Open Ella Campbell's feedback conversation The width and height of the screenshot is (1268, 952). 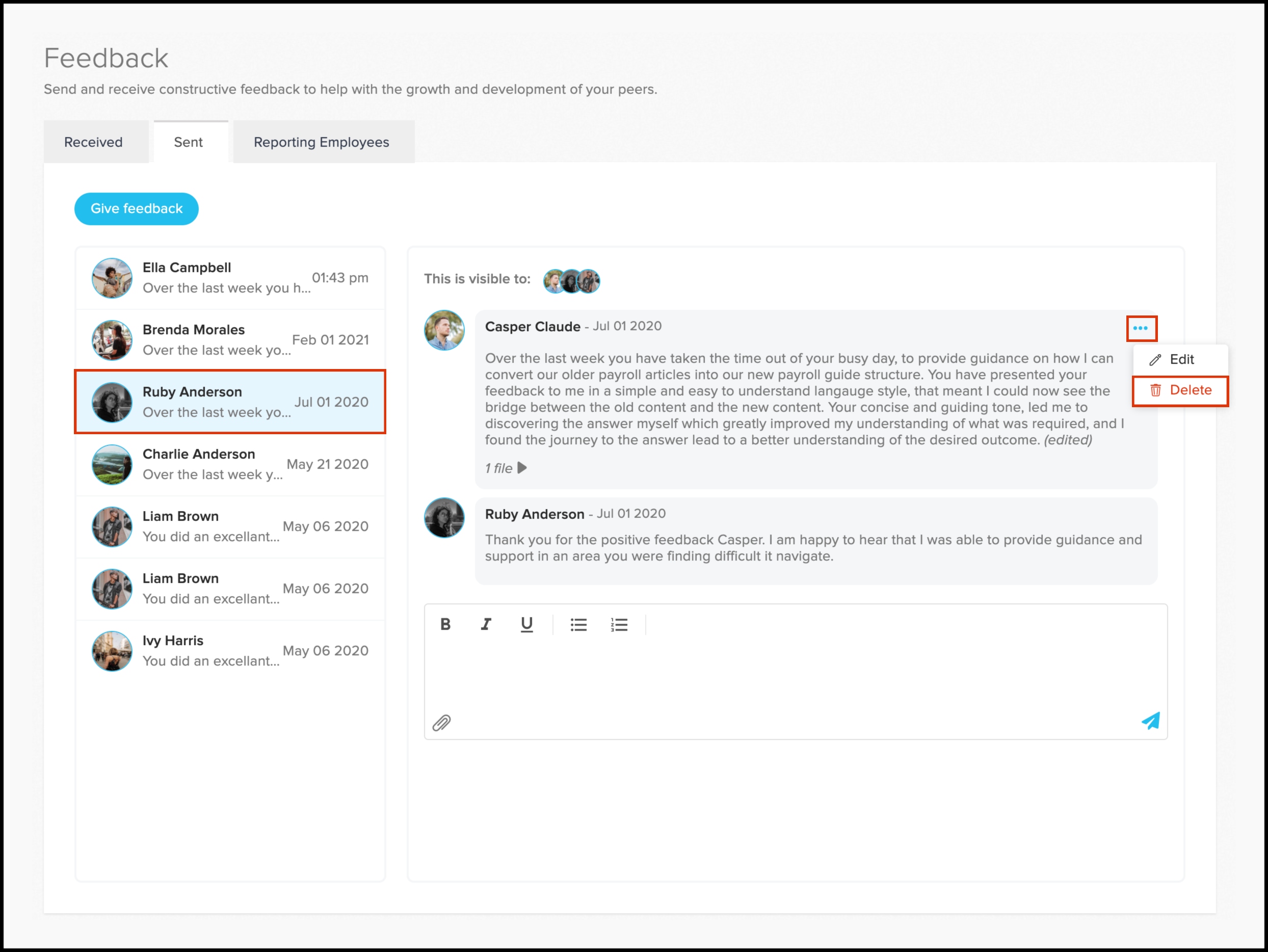[230, 278]
